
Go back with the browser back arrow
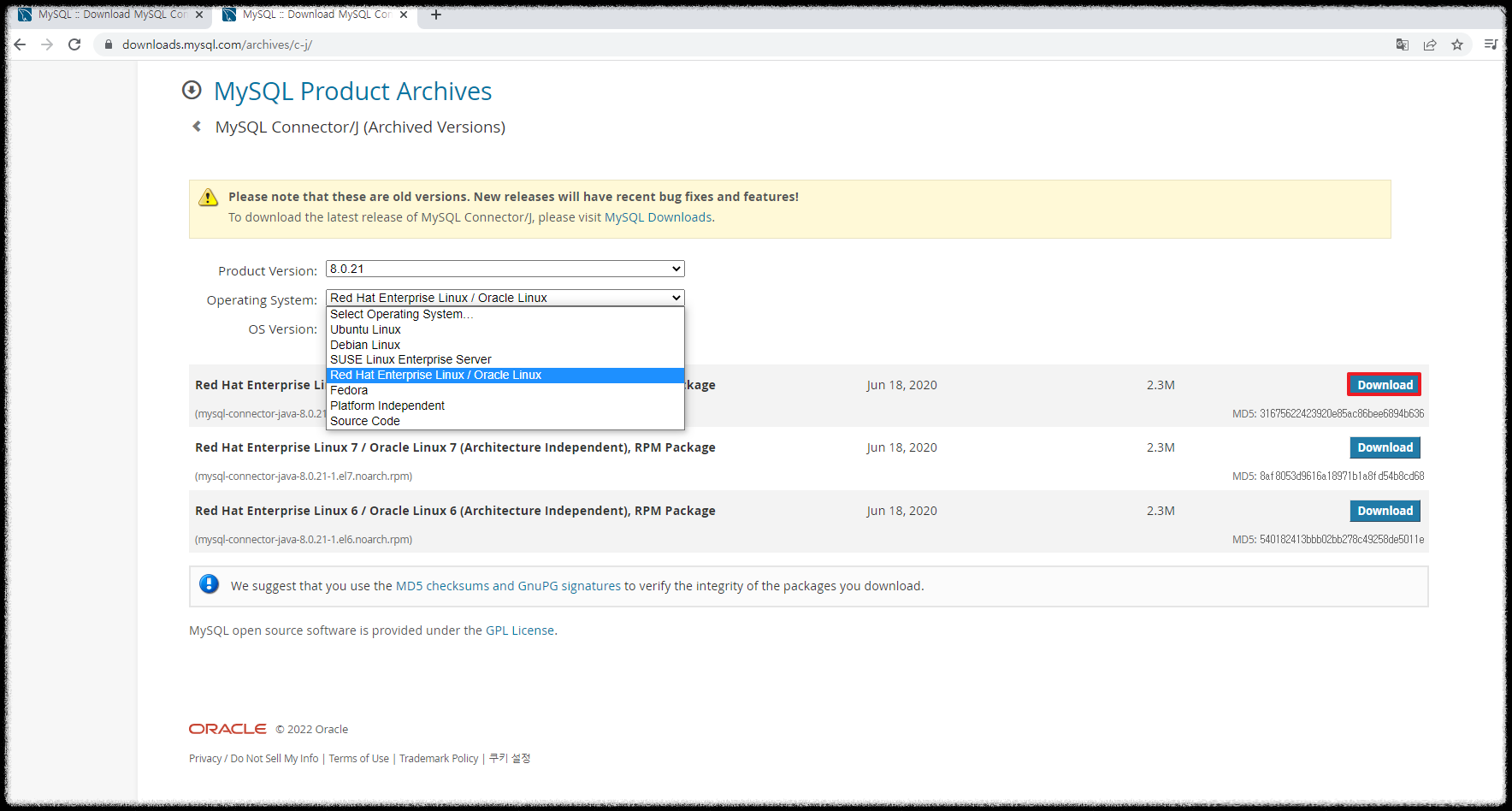[x=20, y=44]
